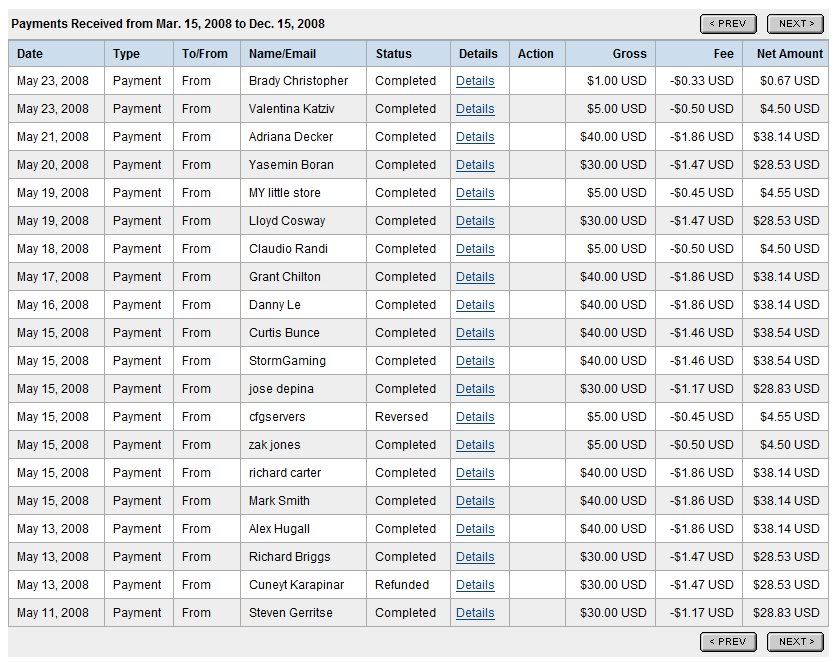
Task: Click the top NEXT button
Action: 794,24
